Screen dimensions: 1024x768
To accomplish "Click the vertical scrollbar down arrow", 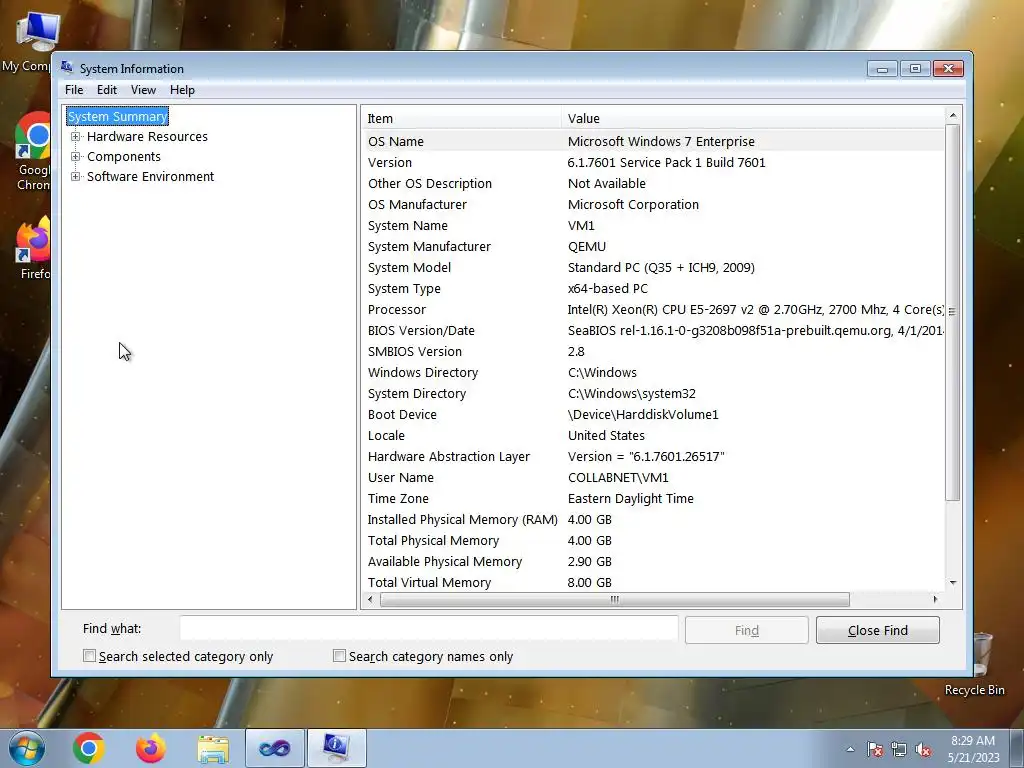I will pyautogui.click(x=953, y=583).
